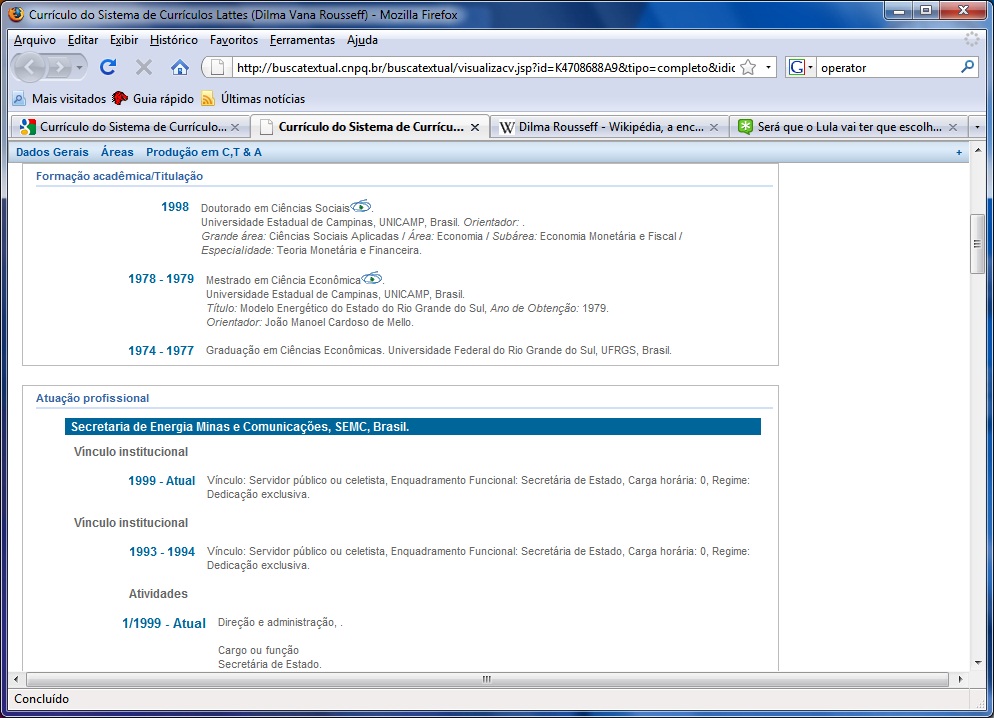Close the Será que o Lula tab
994x718 pixels.
952,127
